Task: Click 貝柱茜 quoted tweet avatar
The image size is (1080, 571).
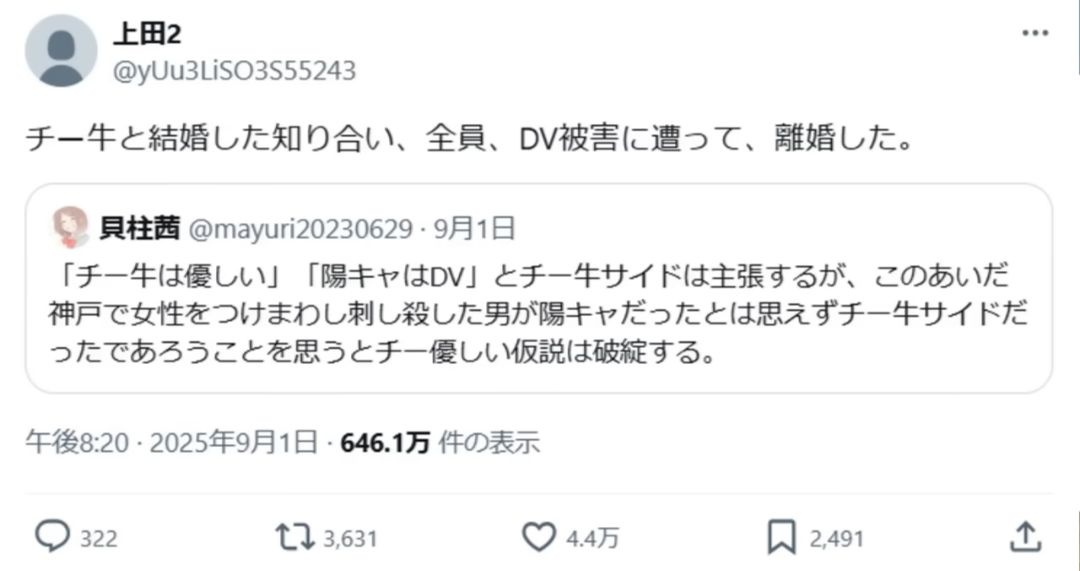Action: pos(70,227)
